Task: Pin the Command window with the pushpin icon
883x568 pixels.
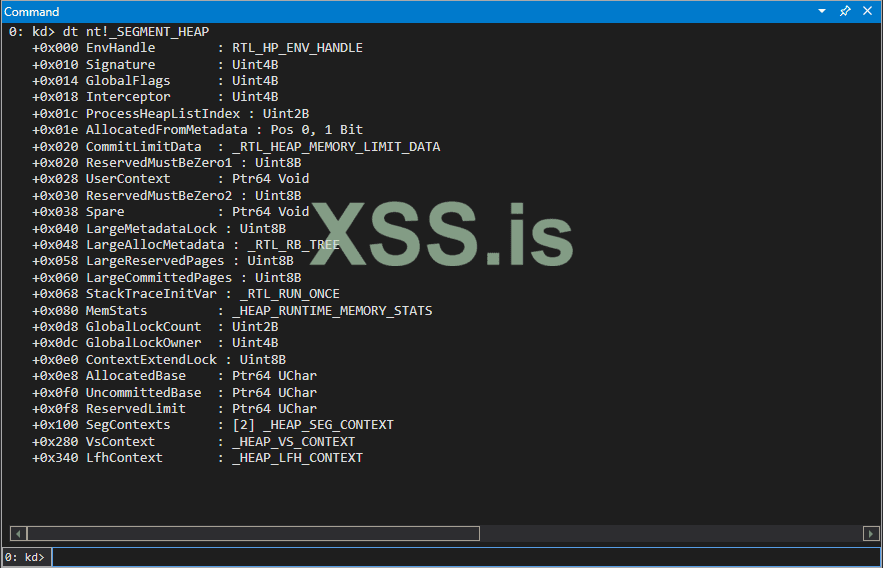Action: 845,11
